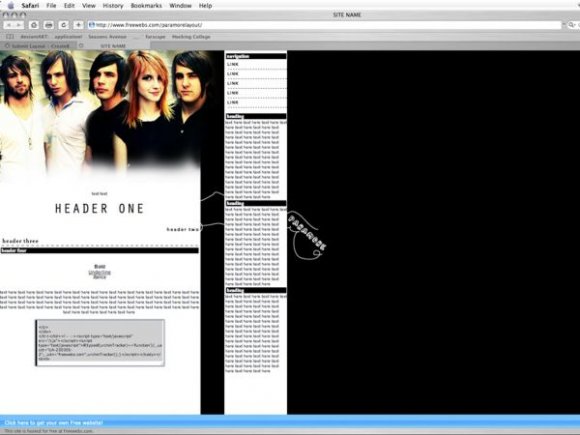Click the freewebs URL address field
Viewport: 580px width, 435px height.
pyautogui.click(x=325, y=25)
